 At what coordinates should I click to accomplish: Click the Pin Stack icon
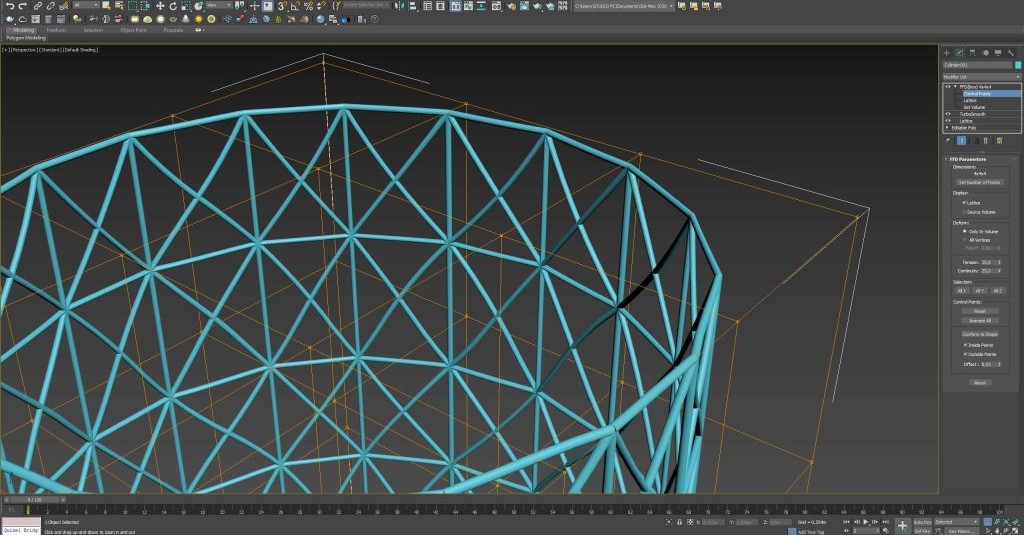(948, 140)
